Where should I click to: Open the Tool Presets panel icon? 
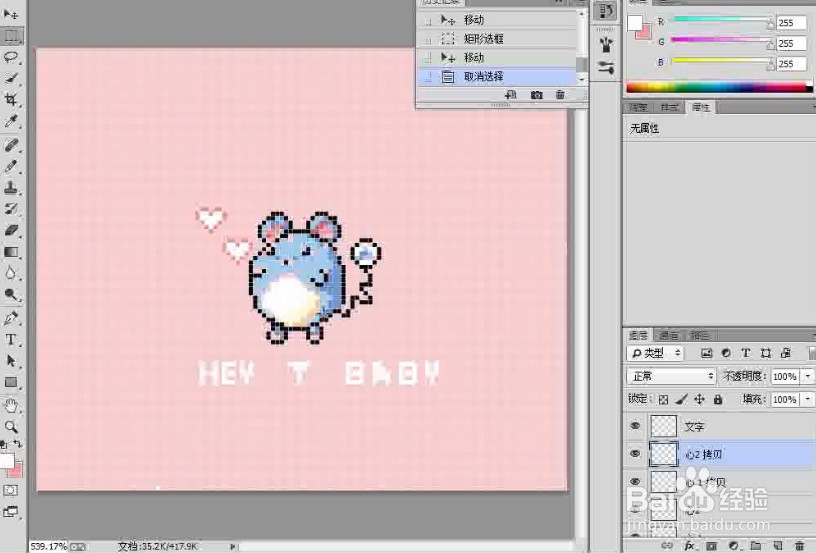pyautogui.click(x=605, y=67)
